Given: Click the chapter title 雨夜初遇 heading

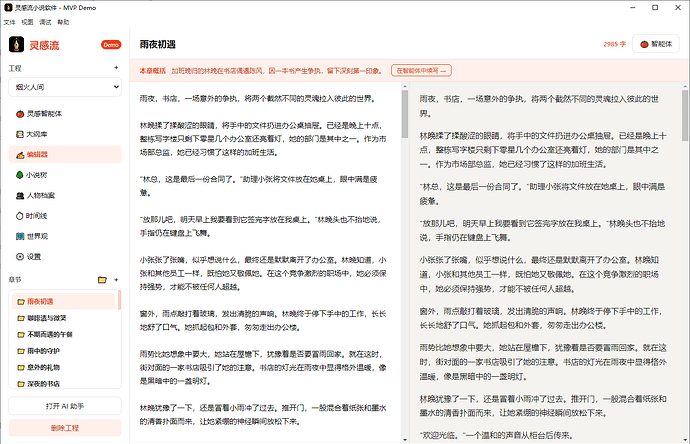Looking at the screenshot, I should click(x=158, y=44).
